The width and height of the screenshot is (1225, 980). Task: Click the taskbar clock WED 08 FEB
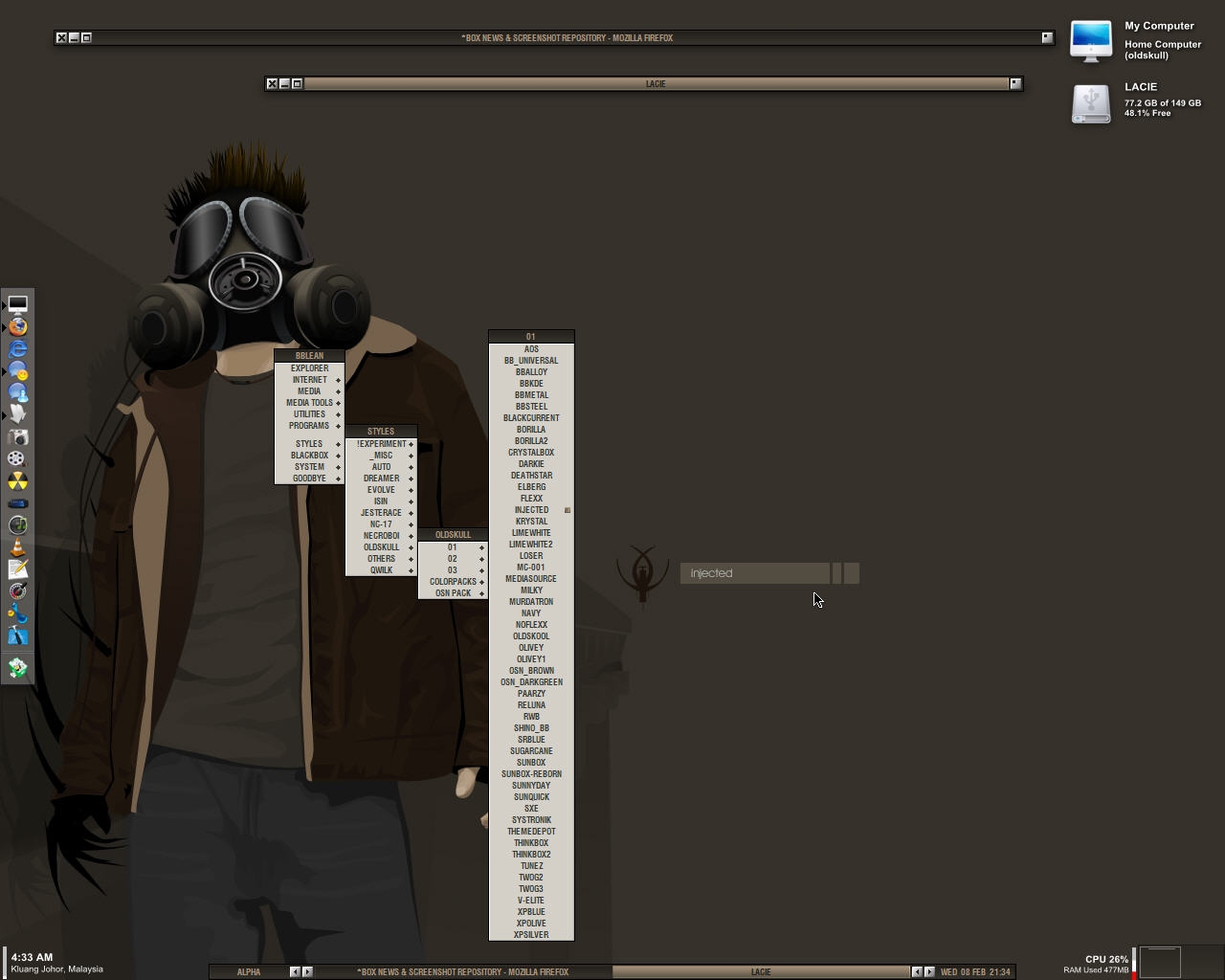[975, 972]
